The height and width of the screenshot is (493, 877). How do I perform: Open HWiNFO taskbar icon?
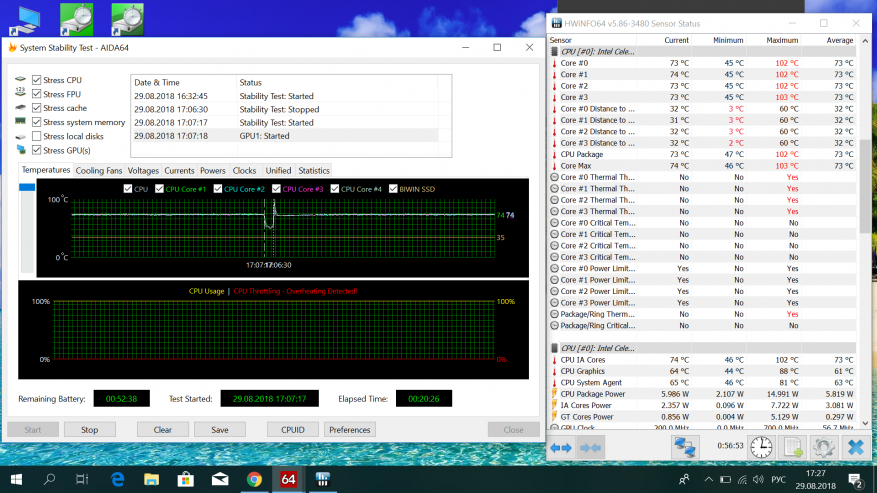pos(322,480)
